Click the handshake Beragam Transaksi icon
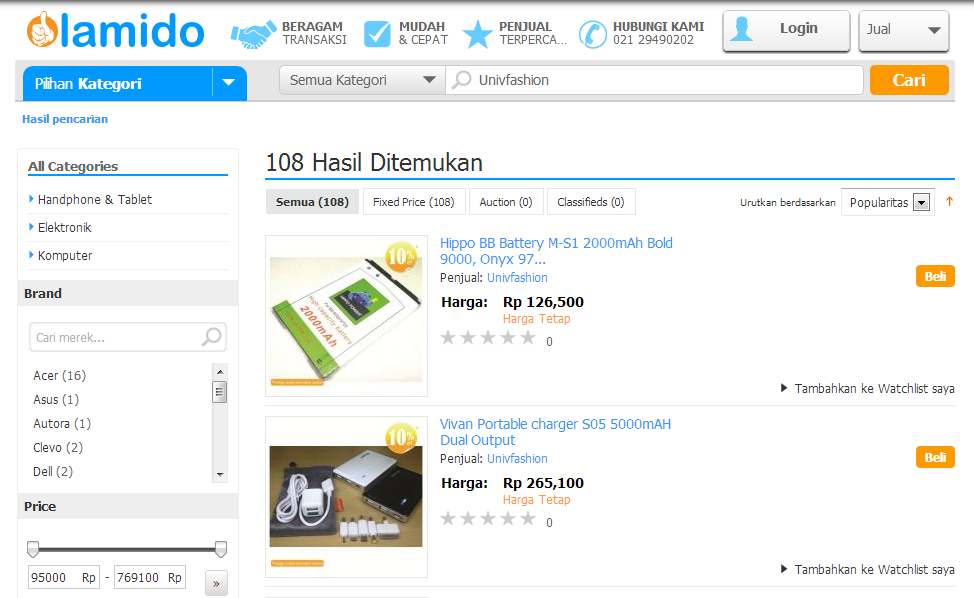 [x=253, y=34]
